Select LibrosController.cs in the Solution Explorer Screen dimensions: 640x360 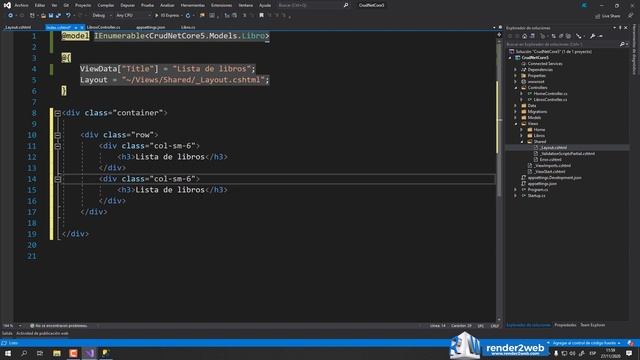tap(550, 100)
